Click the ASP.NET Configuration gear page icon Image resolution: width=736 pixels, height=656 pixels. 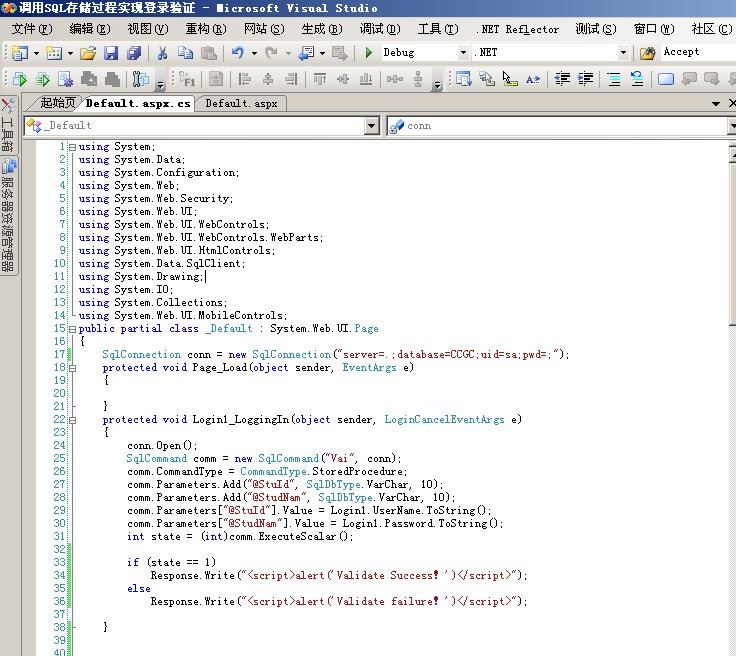65,79
